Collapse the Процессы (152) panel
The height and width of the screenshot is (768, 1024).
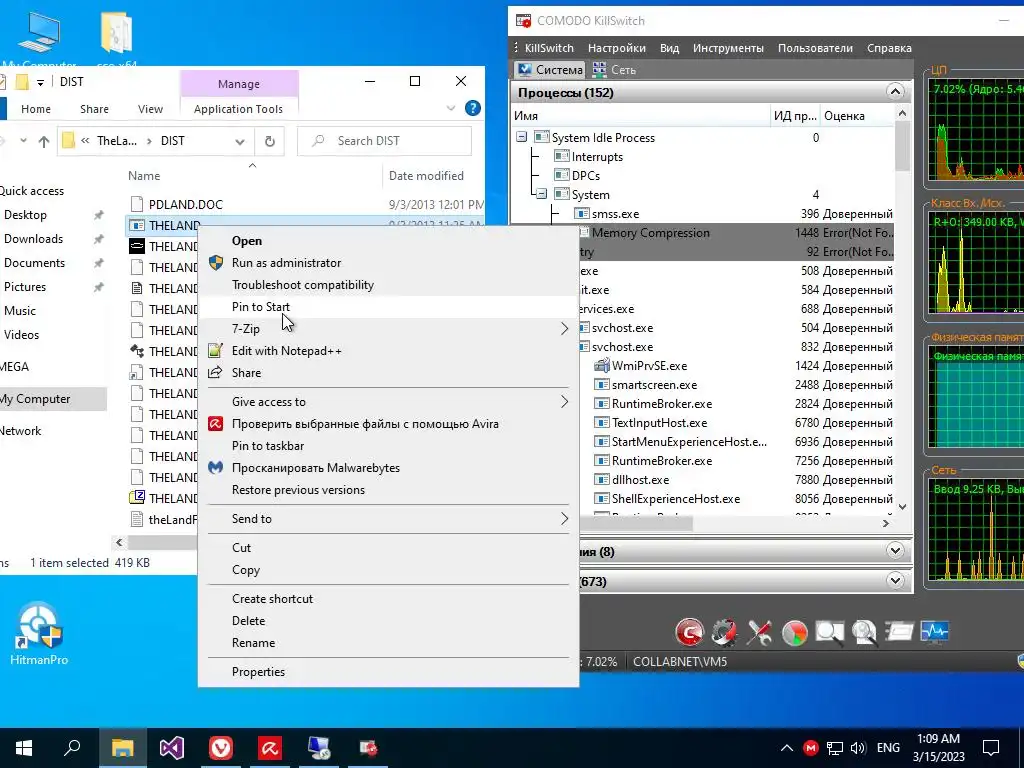tap(895, 91)
